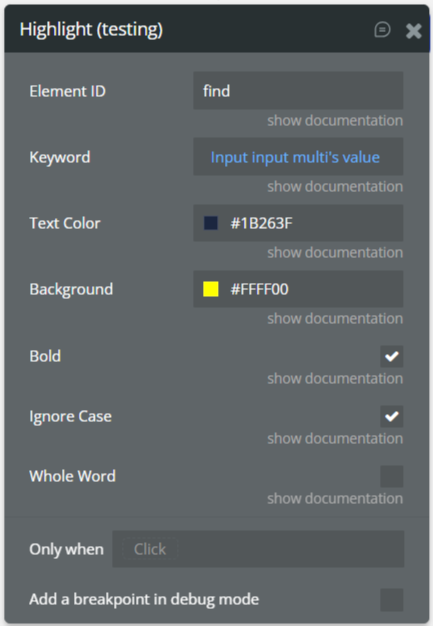
Task: Click the Only when condition field
Action: click(258, 549)
